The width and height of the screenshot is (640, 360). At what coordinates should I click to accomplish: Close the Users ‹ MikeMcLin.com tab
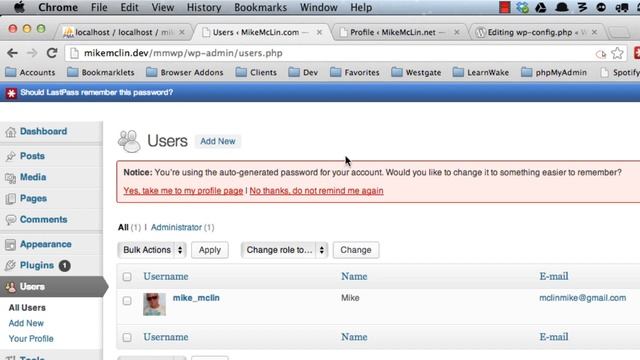point(319,32)
